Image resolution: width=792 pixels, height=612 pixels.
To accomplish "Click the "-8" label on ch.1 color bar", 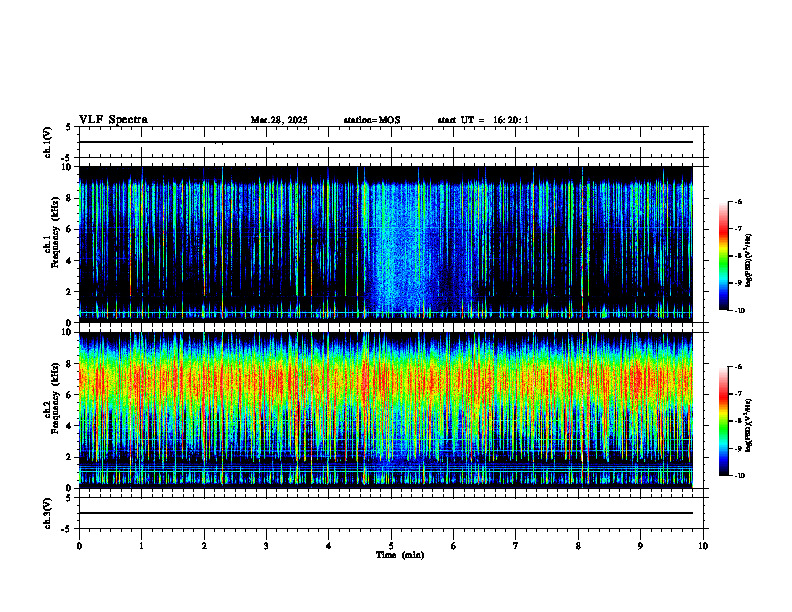I will [x=738, y=256].
